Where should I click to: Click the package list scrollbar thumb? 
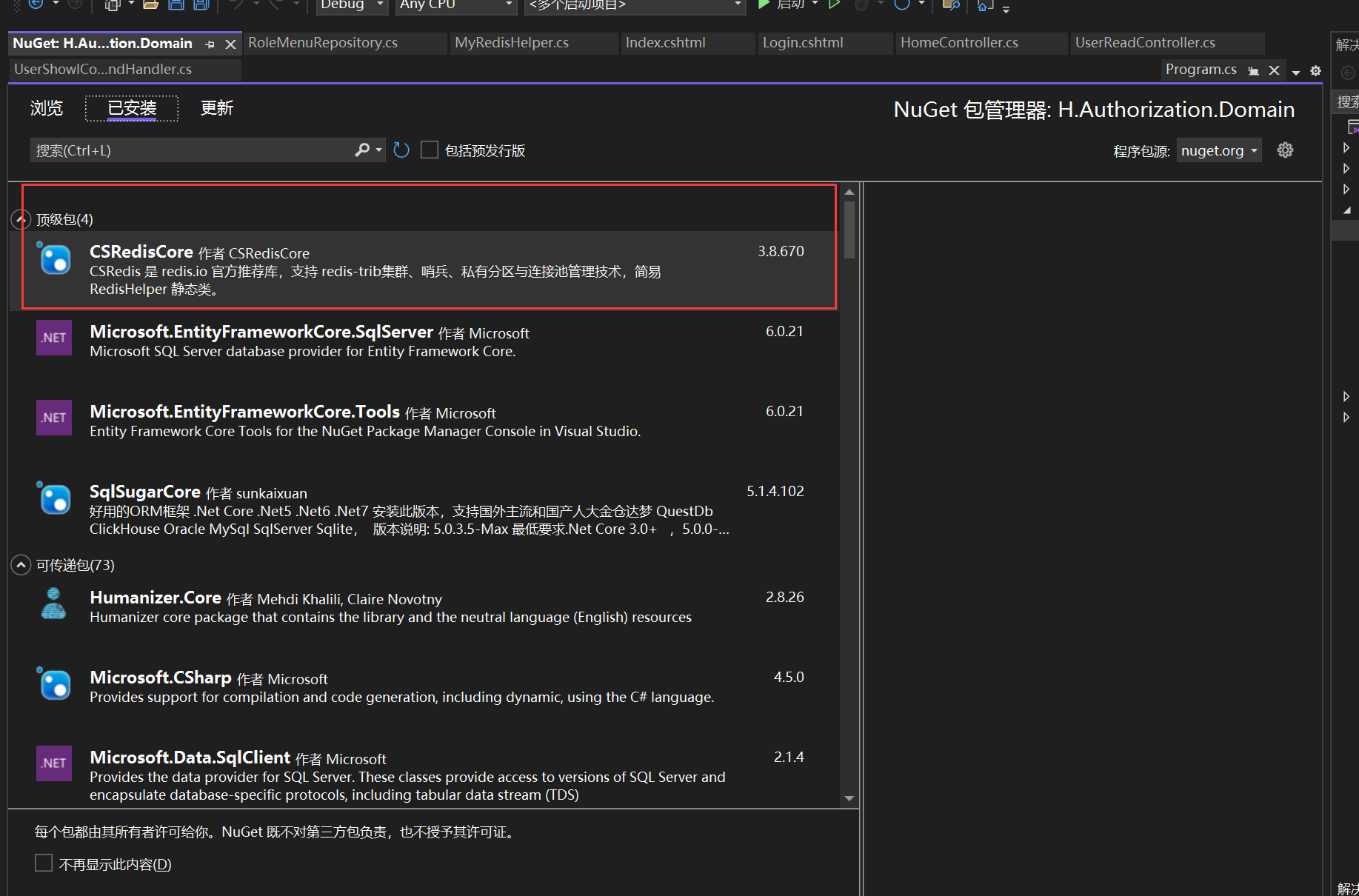[849, 230]
